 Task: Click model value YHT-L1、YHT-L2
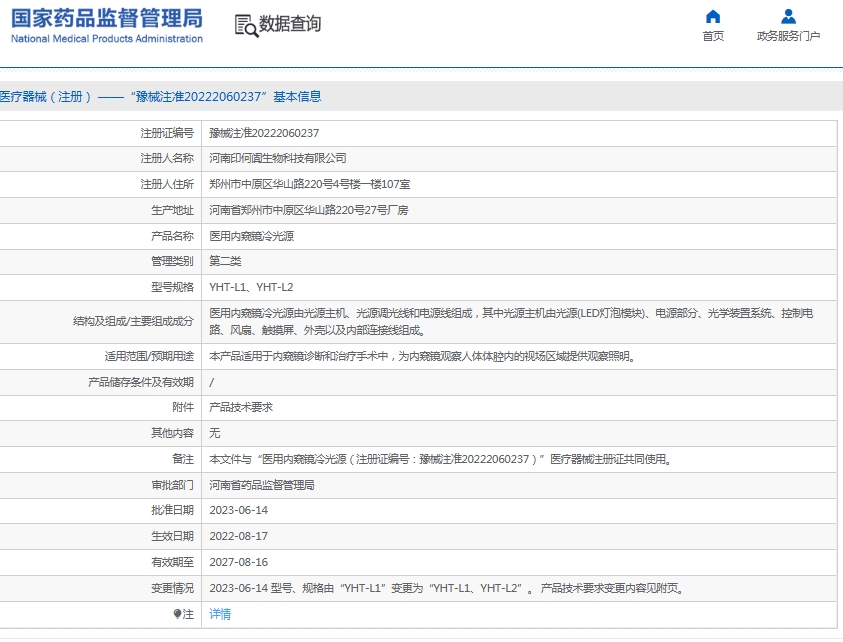click(251, 287)
